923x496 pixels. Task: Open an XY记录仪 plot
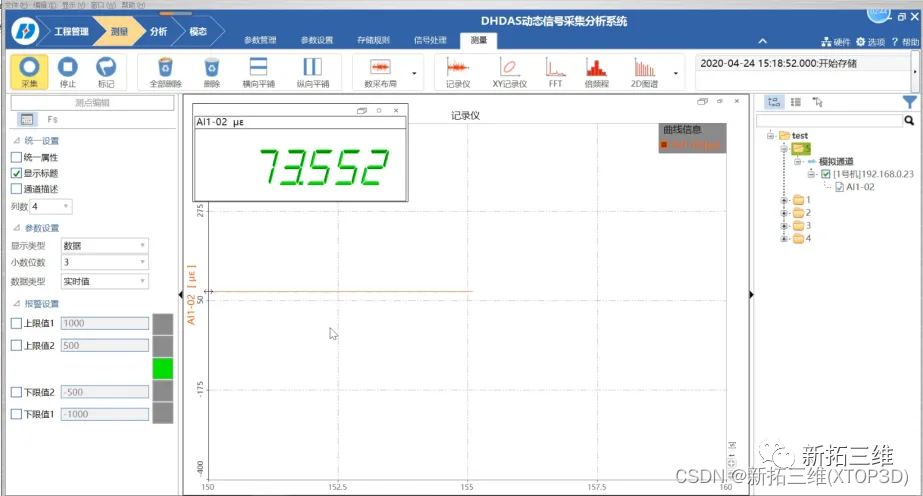coord(509,72)
